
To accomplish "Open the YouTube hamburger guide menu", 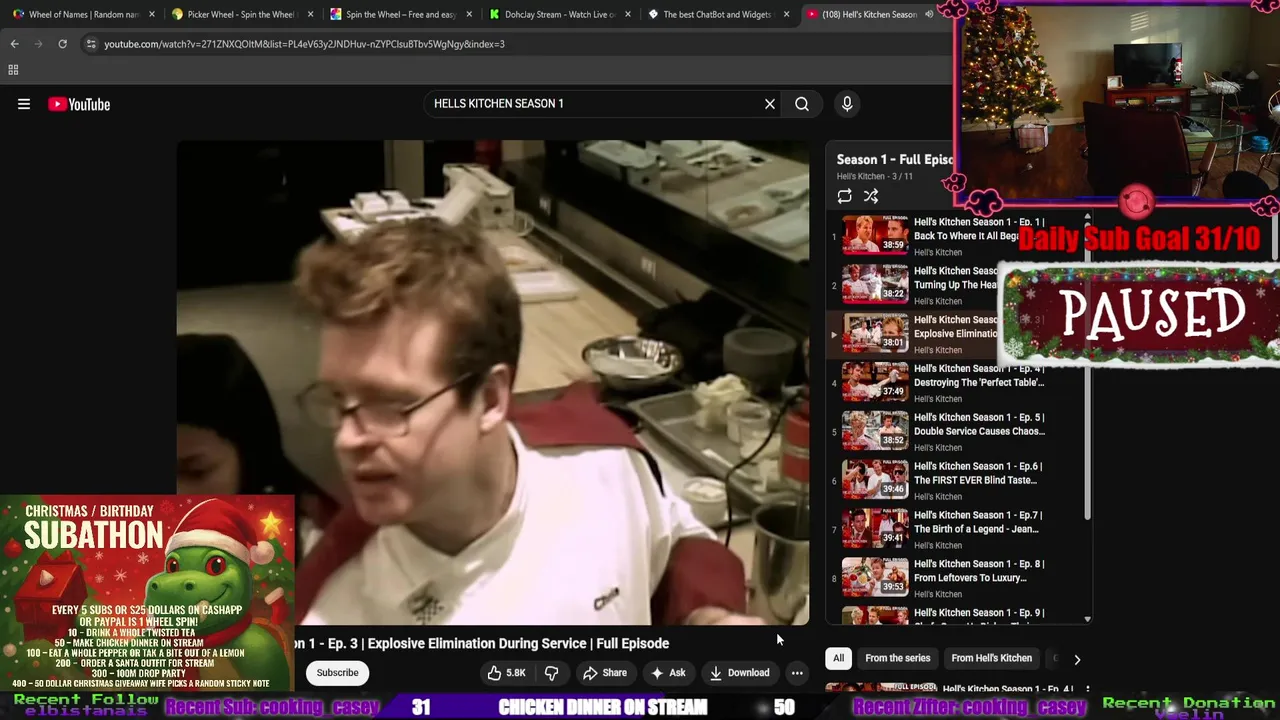I will click(x=24, y=104).
